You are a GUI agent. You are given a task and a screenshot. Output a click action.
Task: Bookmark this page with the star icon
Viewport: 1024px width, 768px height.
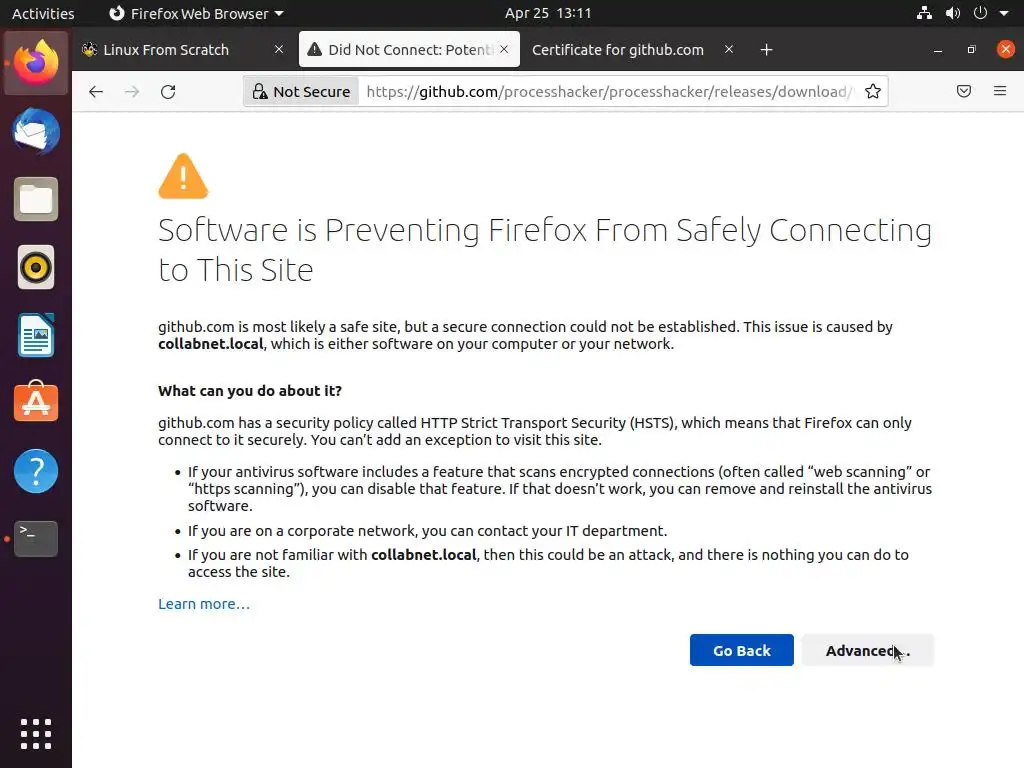point(873,92)
